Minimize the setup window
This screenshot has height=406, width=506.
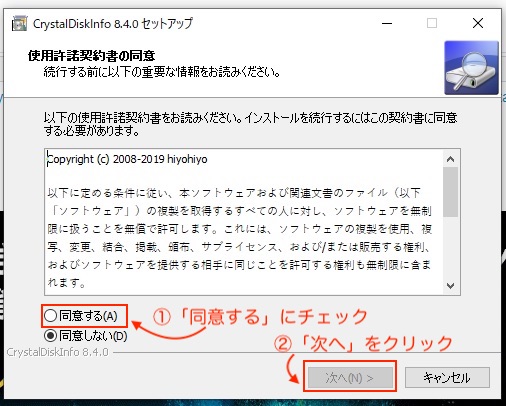pyautogui.click(x=387, y=23)
